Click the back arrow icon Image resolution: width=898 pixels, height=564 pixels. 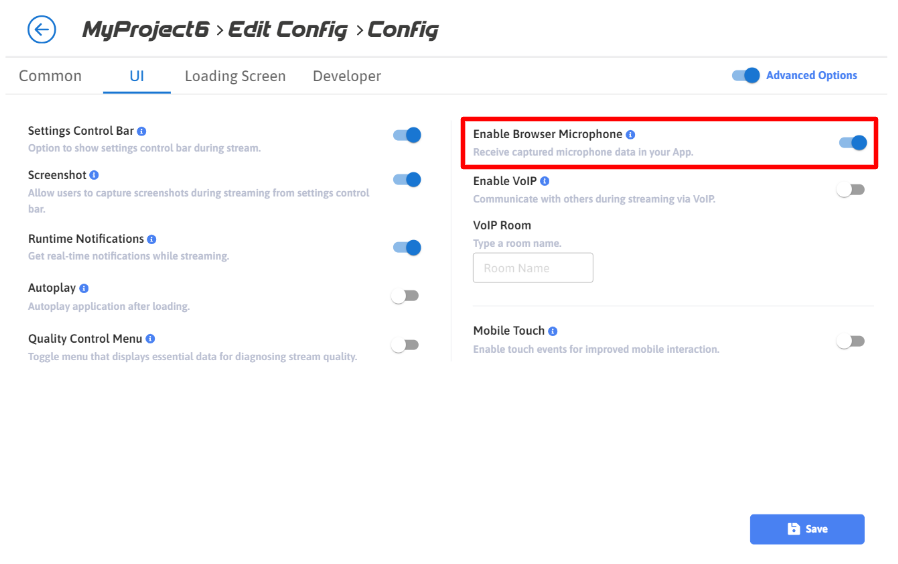[x=42, y=29]
